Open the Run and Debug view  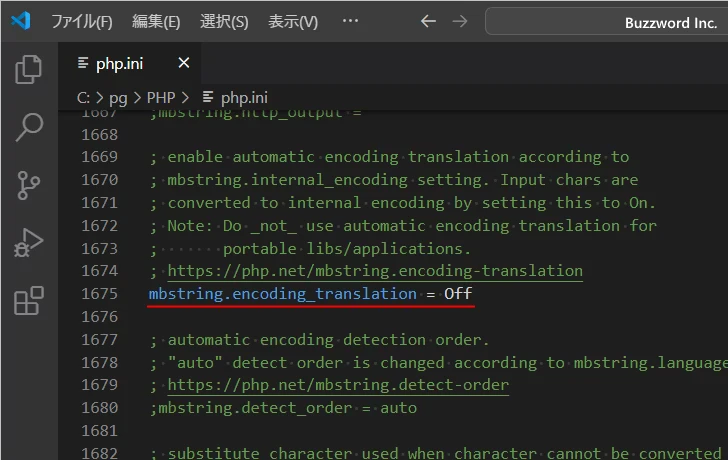[x=28, y=243]
